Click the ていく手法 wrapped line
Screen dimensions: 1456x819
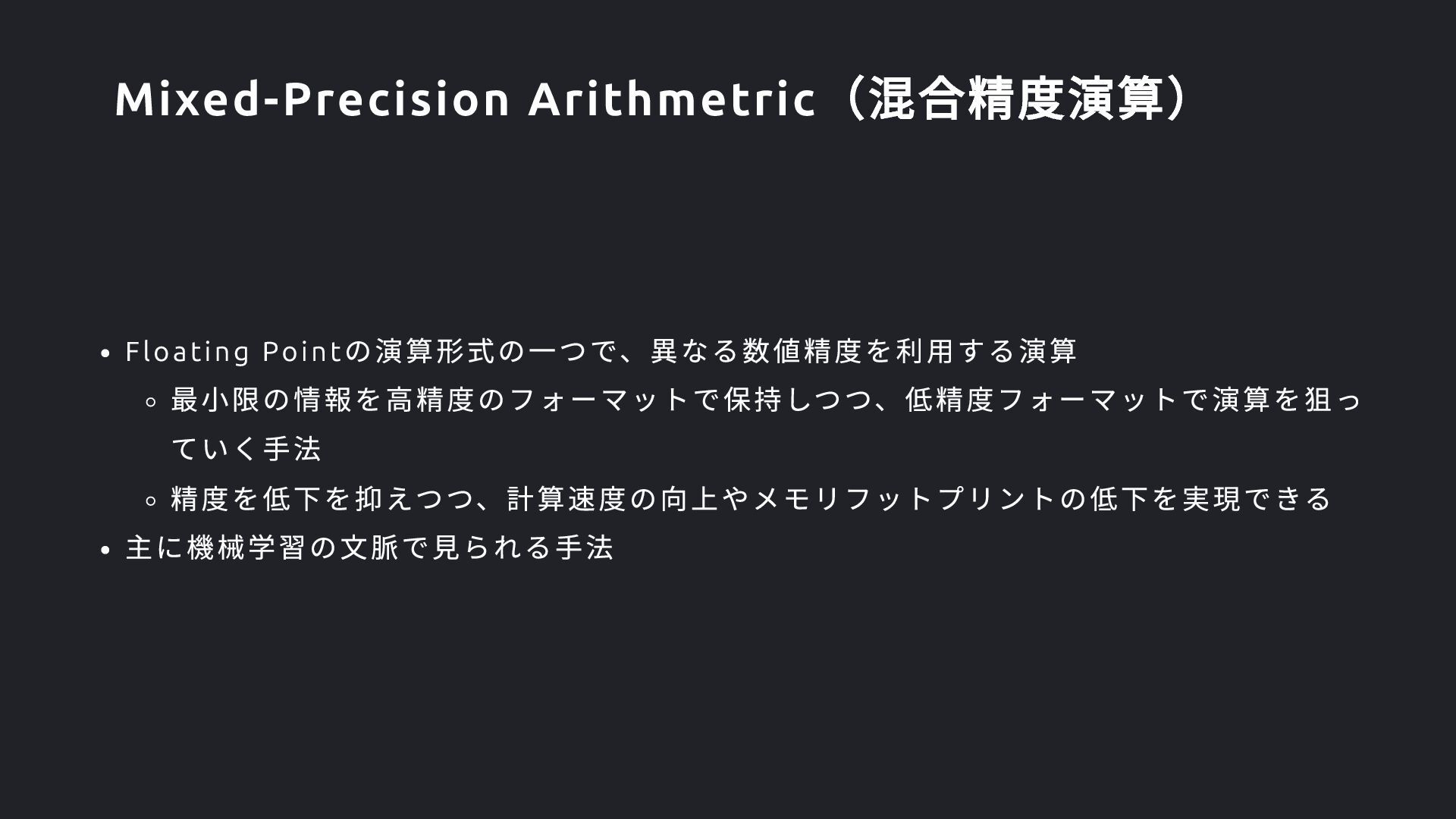tap(246, 449)
